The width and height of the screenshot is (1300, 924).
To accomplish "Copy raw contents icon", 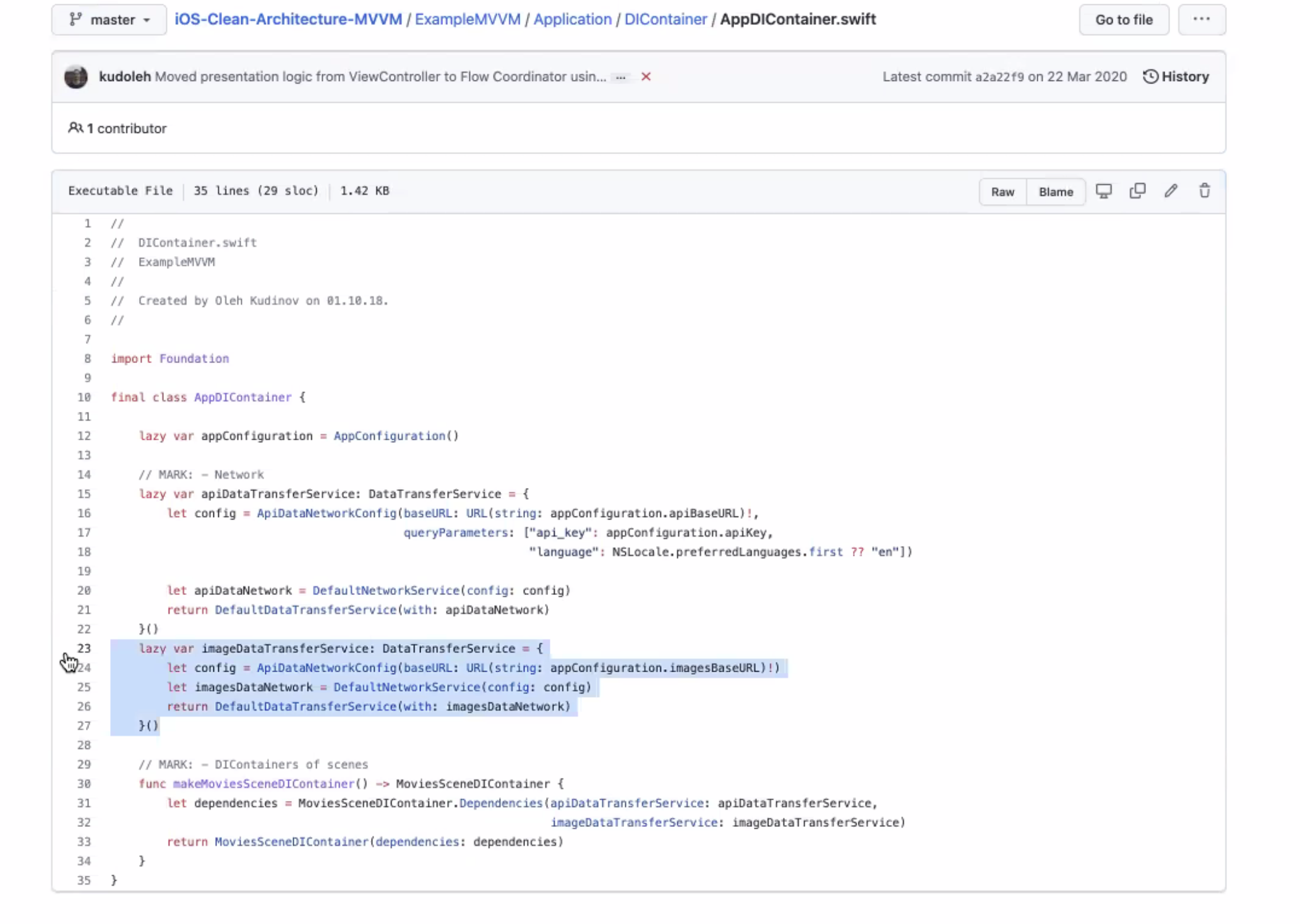I will [1137, 191].
